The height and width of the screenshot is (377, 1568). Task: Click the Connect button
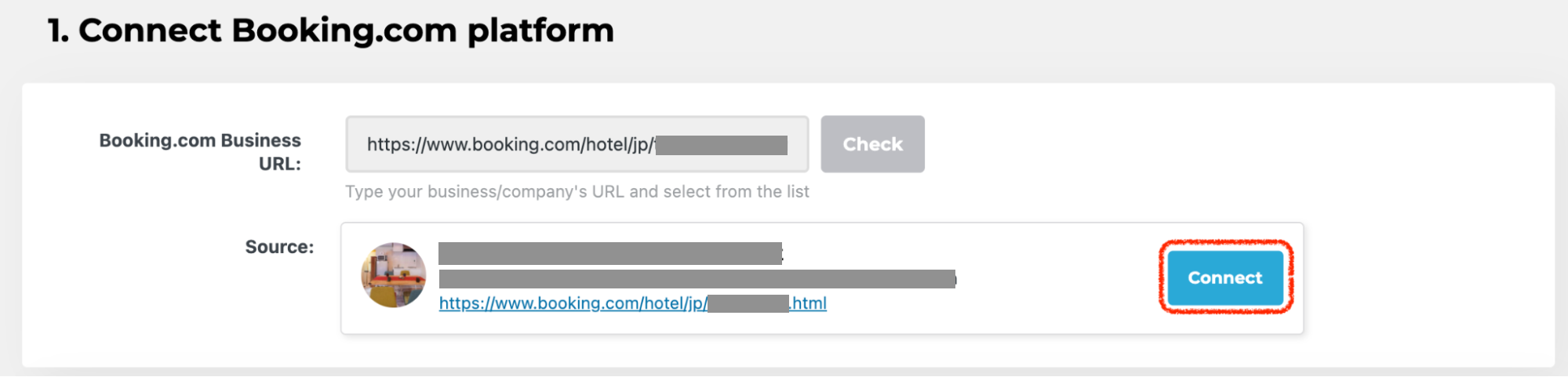point(1225,278)
